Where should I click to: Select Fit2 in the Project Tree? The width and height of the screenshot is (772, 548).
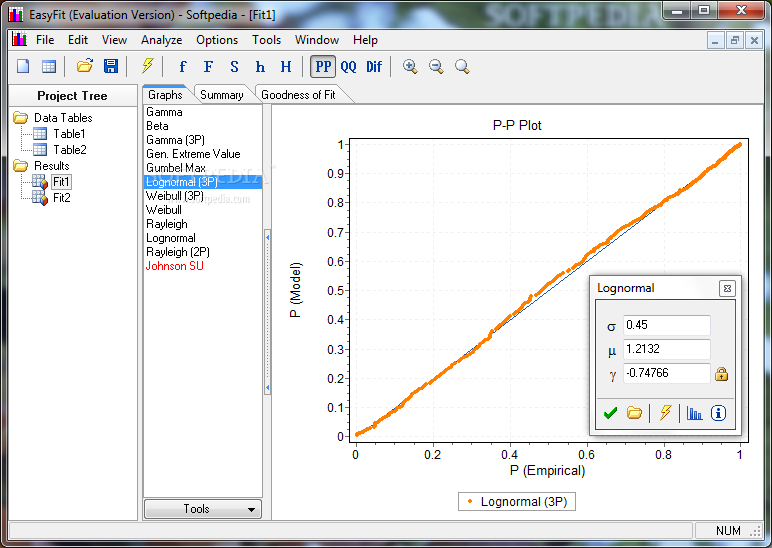click(x=62, y=197)
